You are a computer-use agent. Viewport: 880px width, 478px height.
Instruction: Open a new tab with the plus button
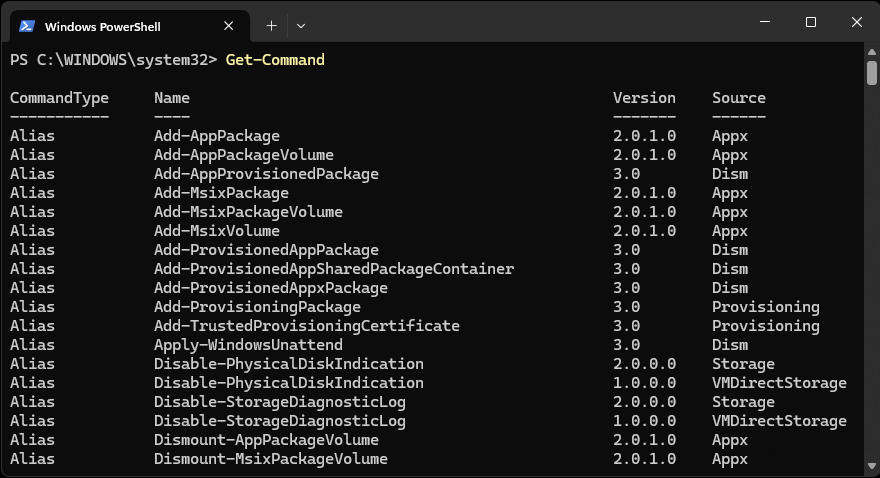(271, 26)
